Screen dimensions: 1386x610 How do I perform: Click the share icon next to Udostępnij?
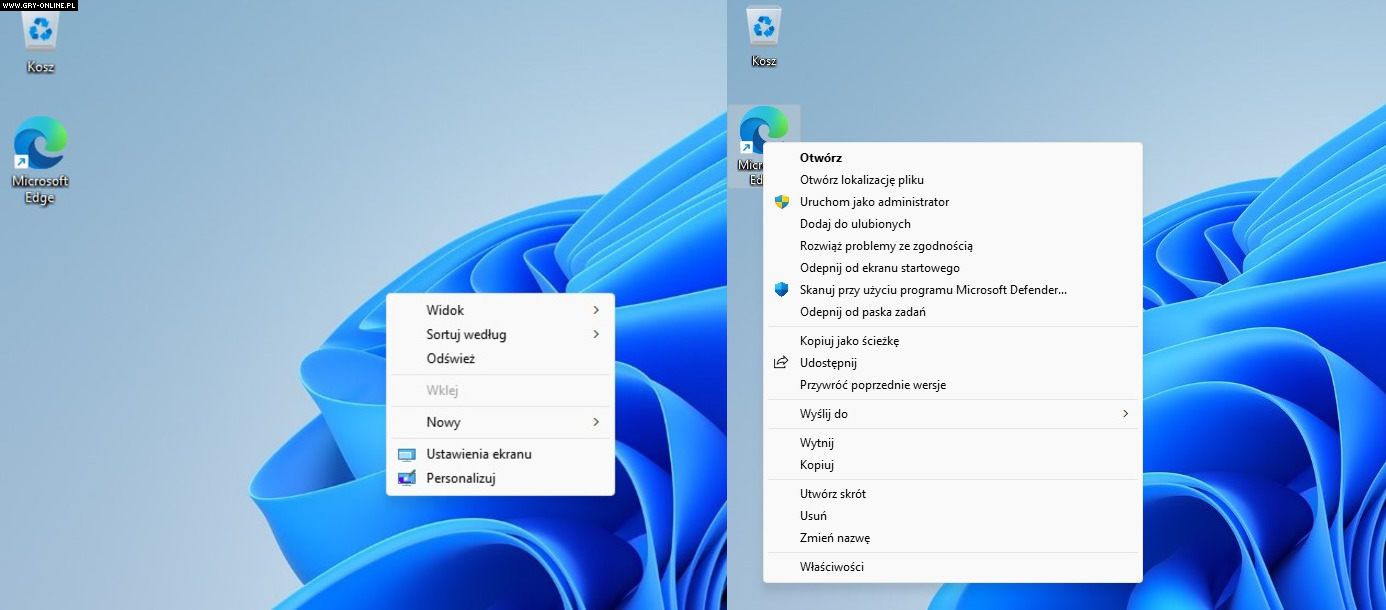[782, 363]
